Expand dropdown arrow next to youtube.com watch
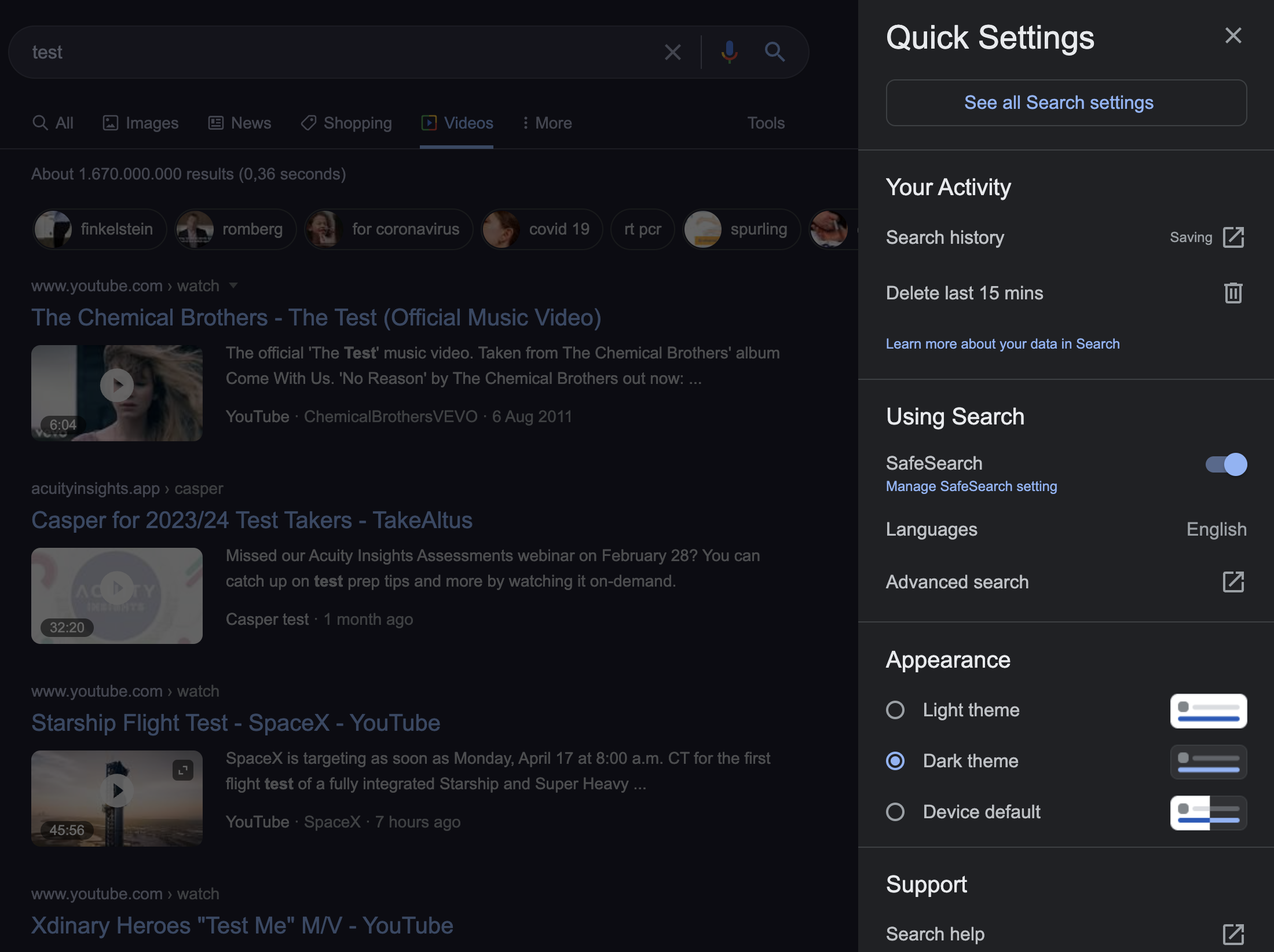 [233, 285]
